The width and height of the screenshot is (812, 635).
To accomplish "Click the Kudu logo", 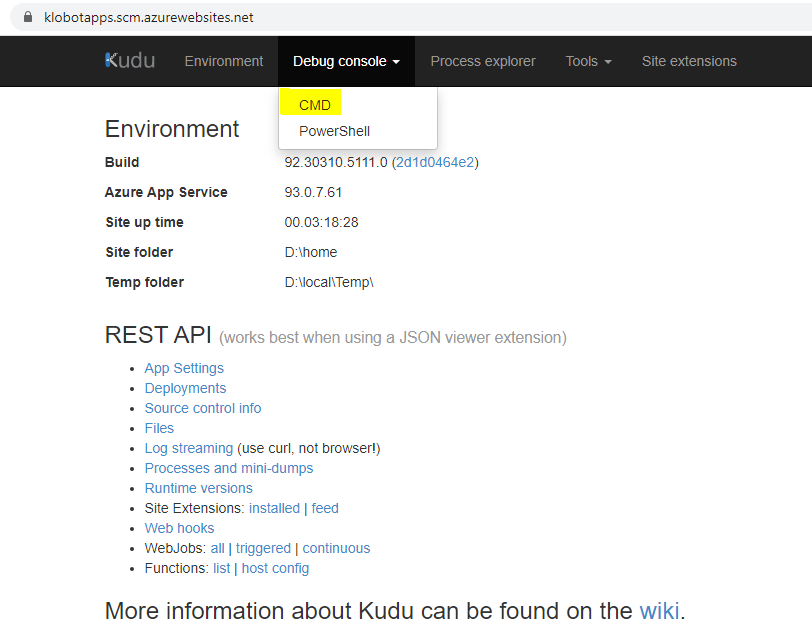I will click(x=129, y=61).
